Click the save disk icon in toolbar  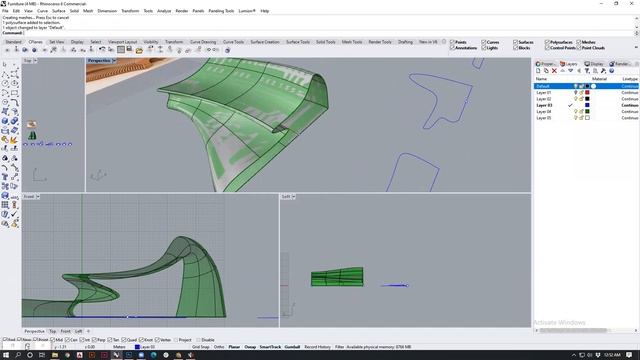click(129, 50)
